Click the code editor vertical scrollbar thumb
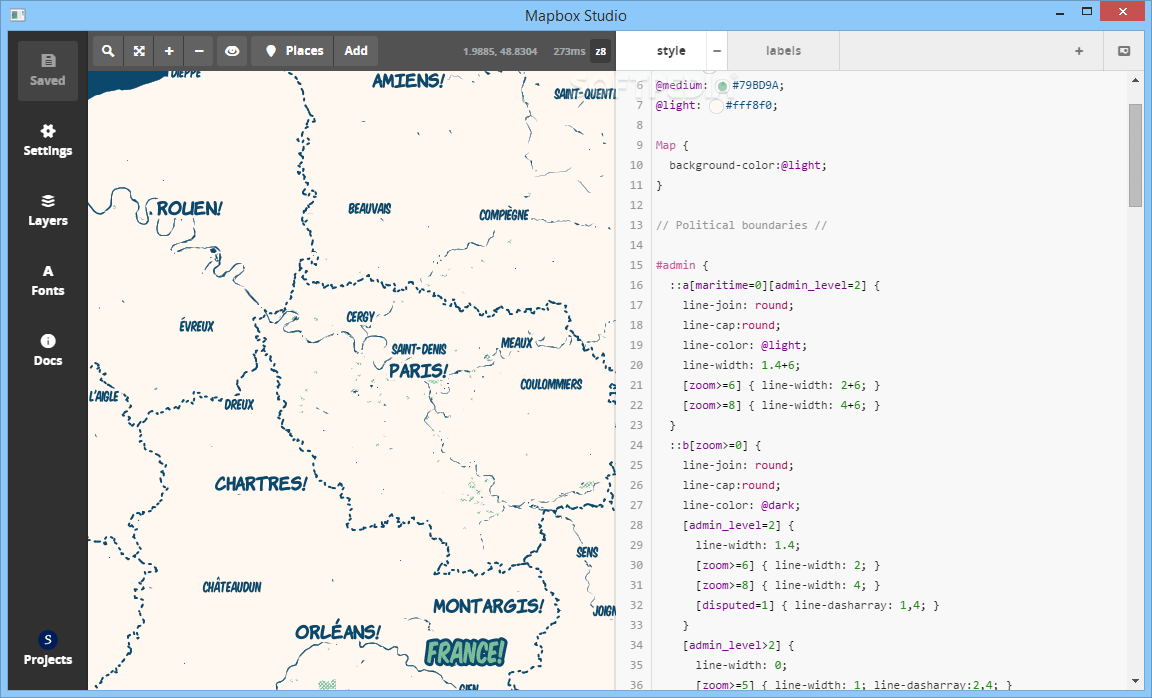 tap(1135, 155)
